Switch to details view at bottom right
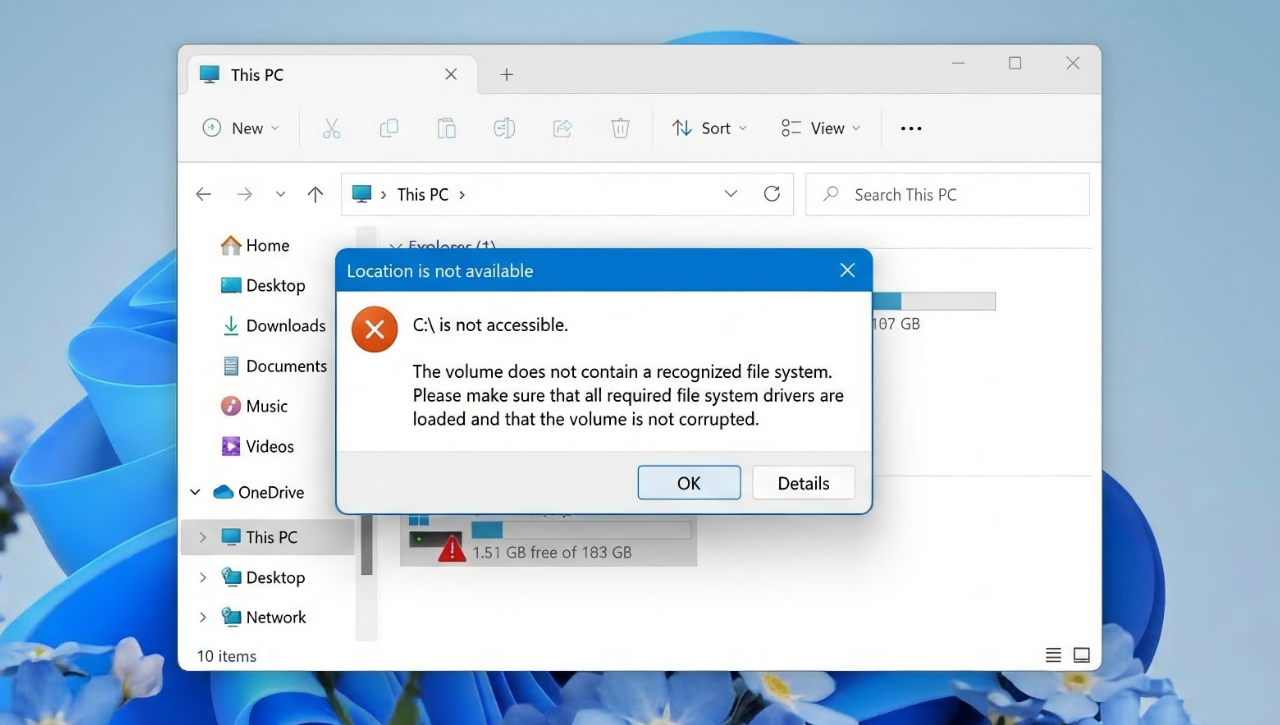Viewport: 1280px width, 725px height. pos(1053,655)
